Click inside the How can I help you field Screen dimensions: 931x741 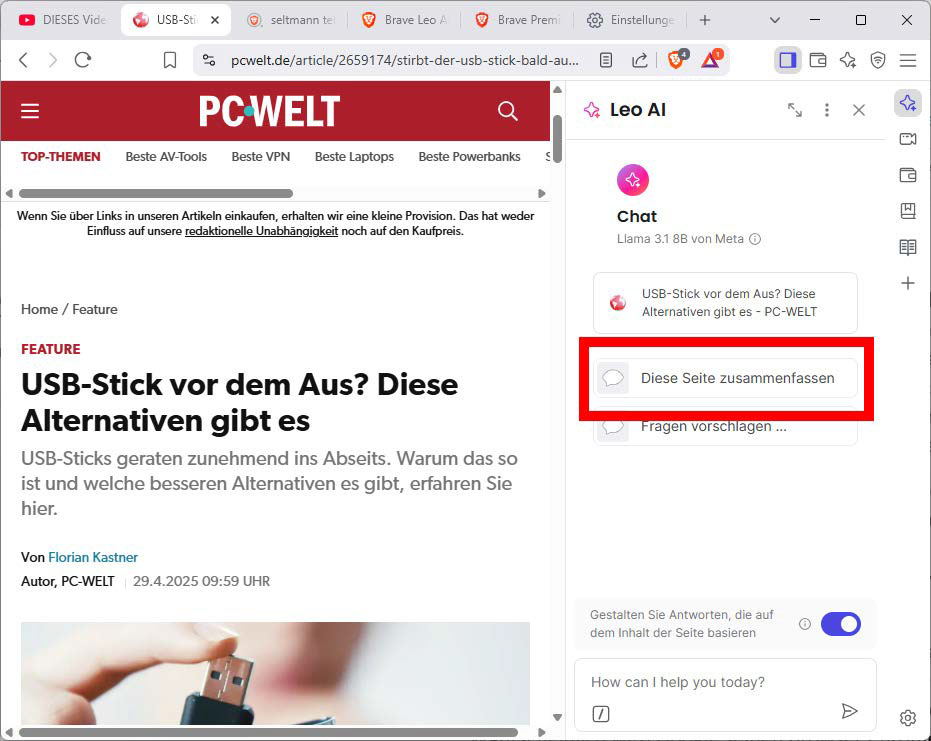point(700,681)
